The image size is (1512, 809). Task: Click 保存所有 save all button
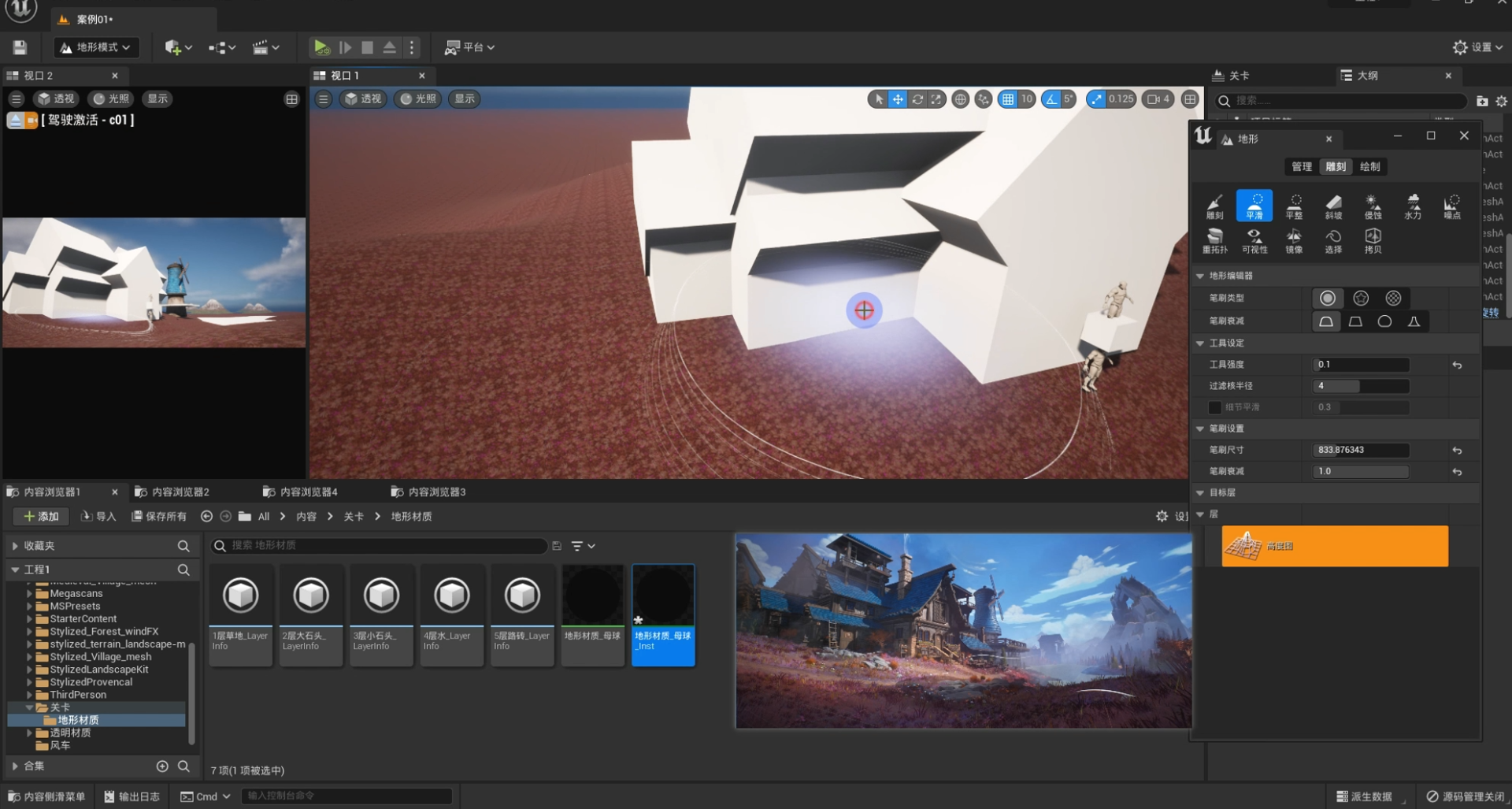158,517
